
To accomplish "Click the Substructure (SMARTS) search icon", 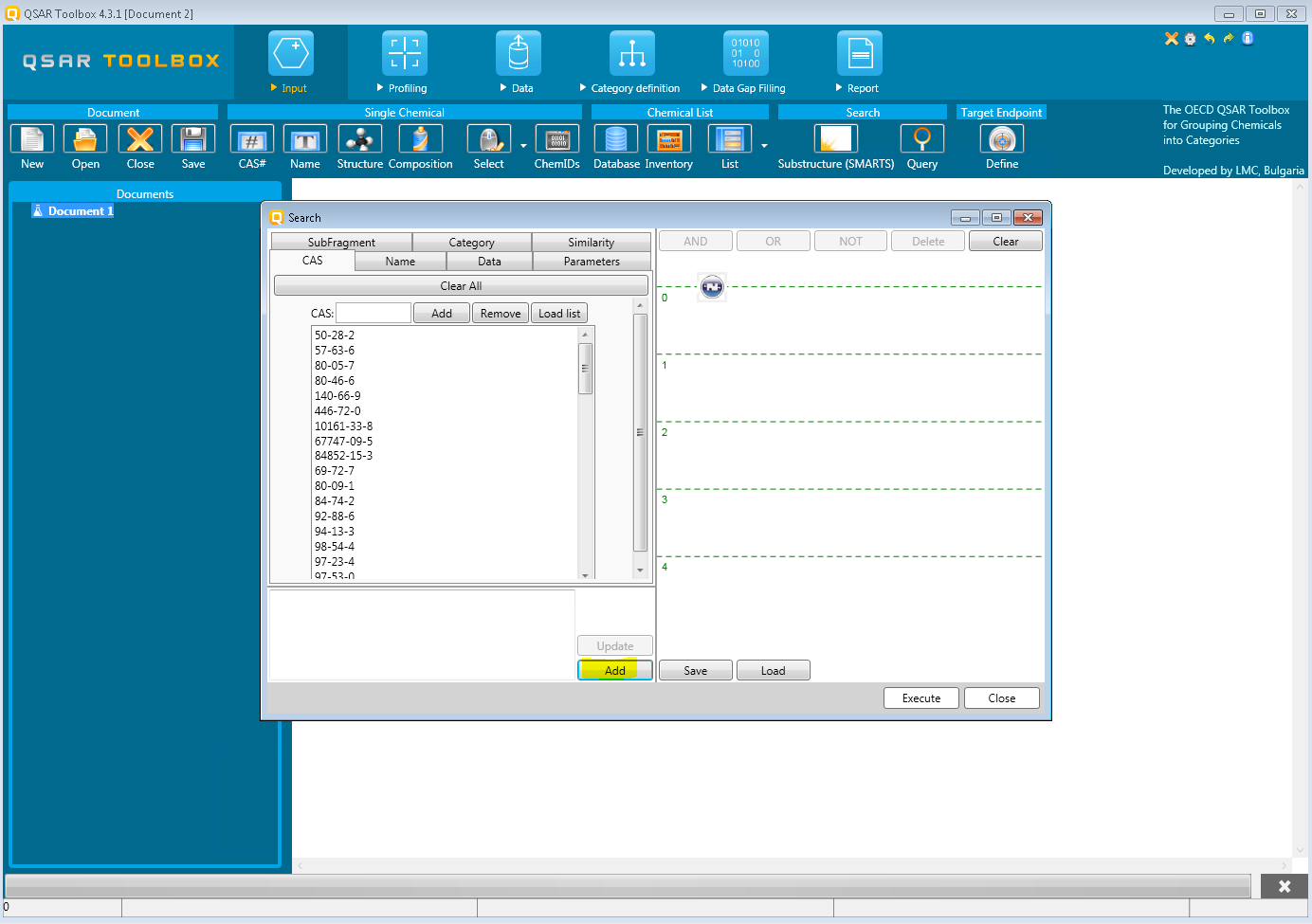I will pyautogui.click(x=835, y=140).
